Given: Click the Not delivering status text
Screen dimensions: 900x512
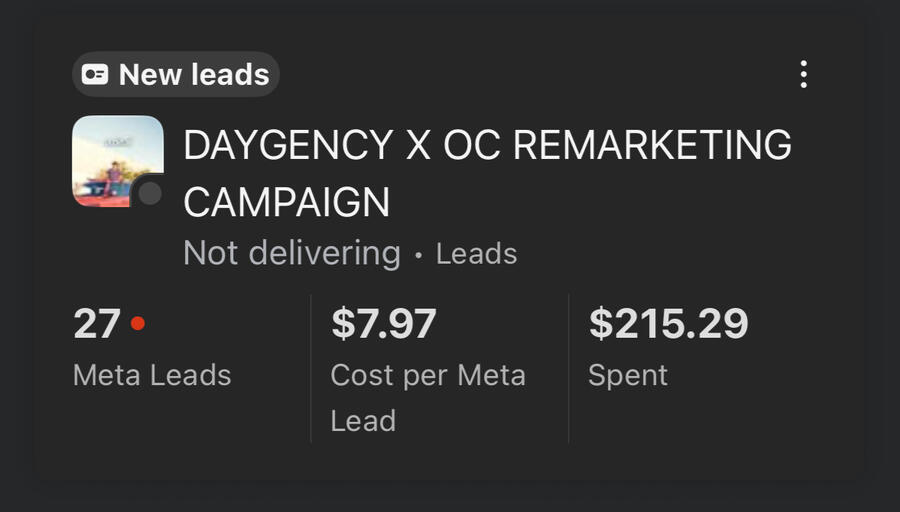Looking at the screenshot, I should tap(291, 253).
